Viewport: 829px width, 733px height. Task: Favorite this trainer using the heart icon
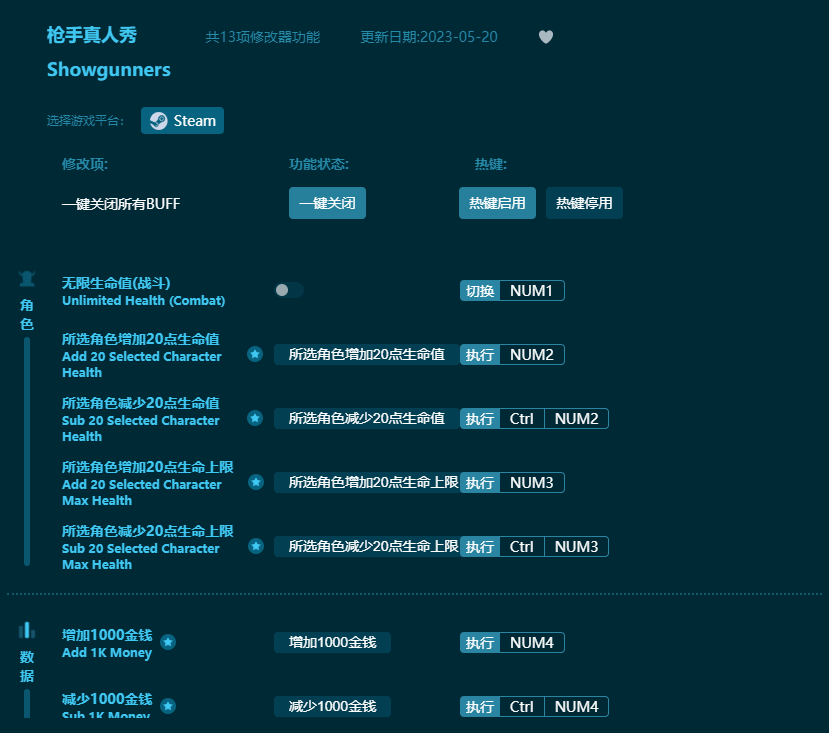(546, 36)
